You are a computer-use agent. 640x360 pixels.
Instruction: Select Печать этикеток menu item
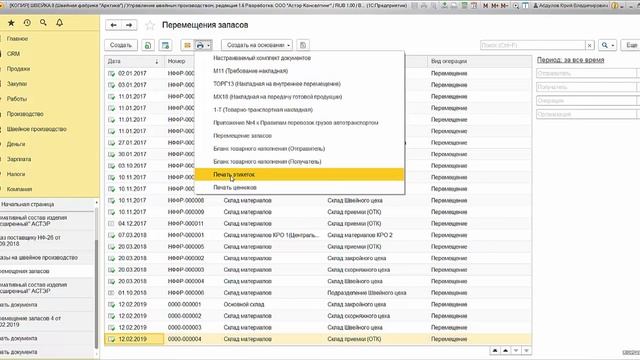pyautogui.click(x=300, y=175)
